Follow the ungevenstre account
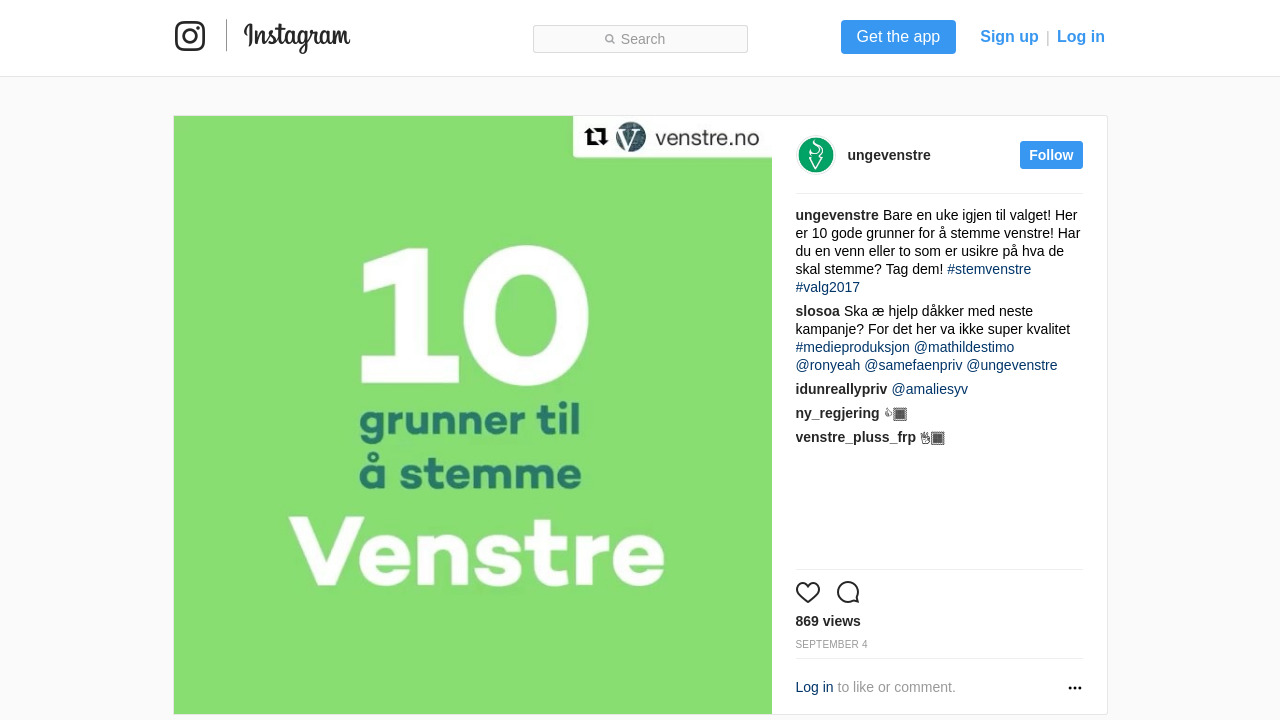The height and width of the screenshot is (720, 1280). (1051, 155)
